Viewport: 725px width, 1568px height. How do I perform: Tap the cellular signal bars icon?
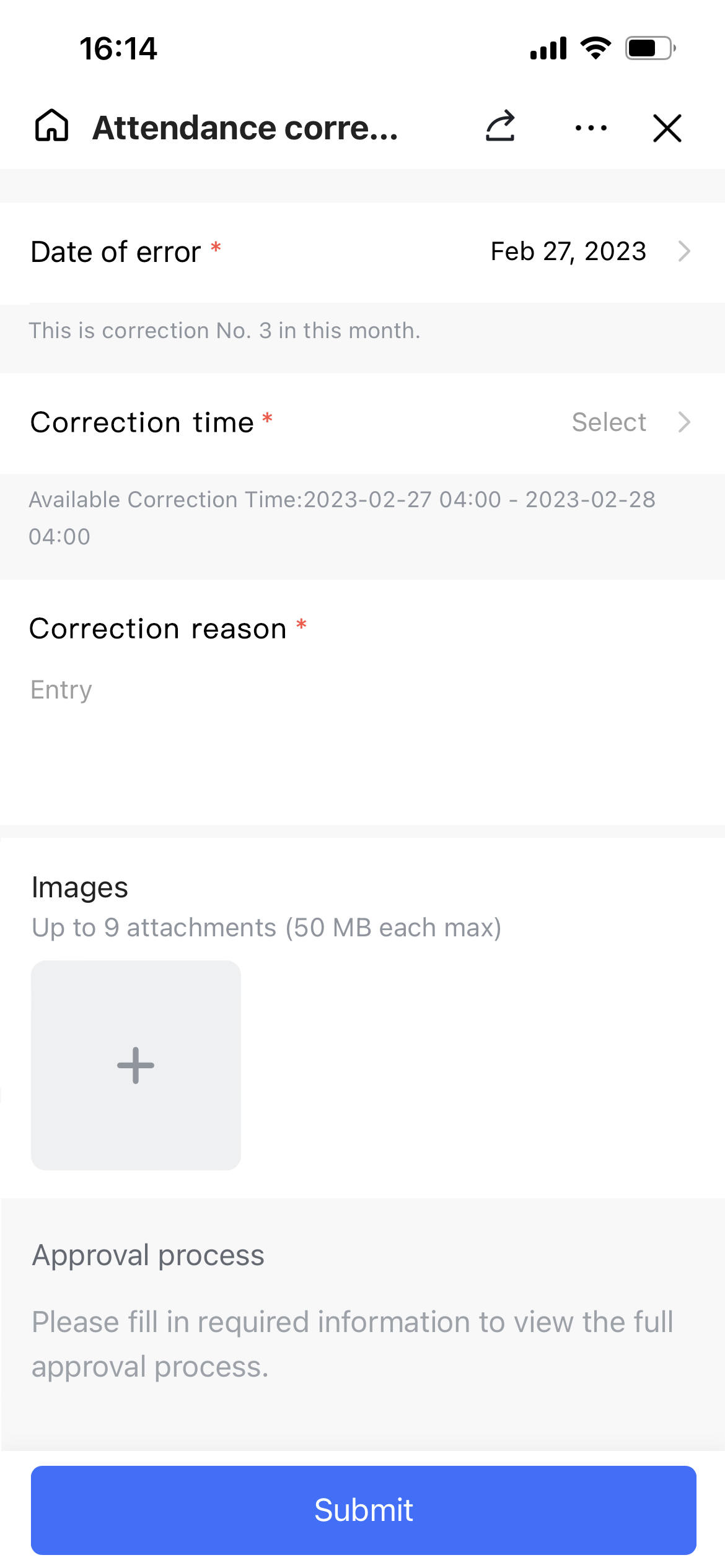point(548,48)
